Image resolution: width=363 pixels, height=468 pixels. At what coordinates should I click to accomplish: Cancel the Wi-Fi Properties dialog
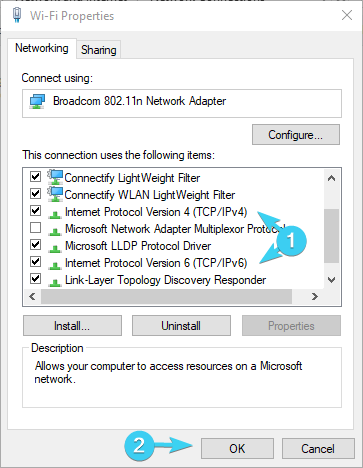(x=318, y=448)
